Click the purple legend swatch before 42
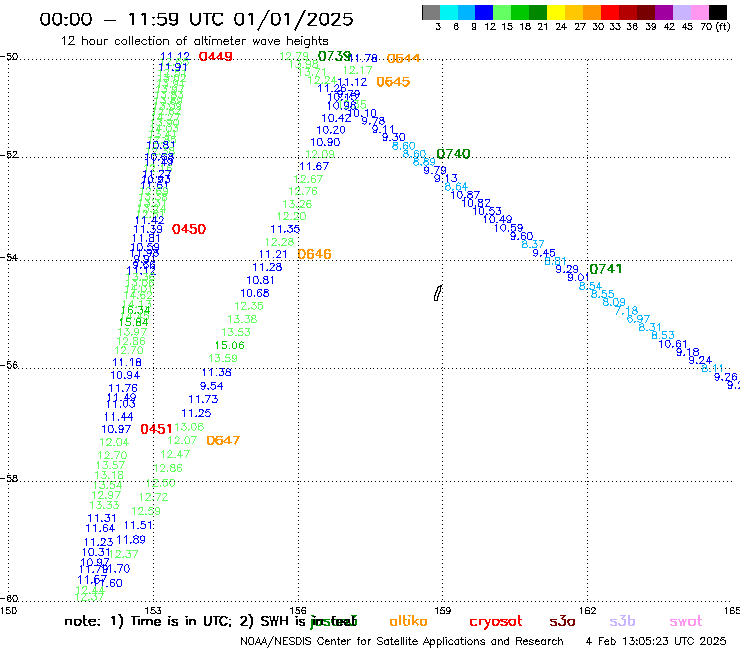This screenshot has width=740, height=650. point(664,12)
